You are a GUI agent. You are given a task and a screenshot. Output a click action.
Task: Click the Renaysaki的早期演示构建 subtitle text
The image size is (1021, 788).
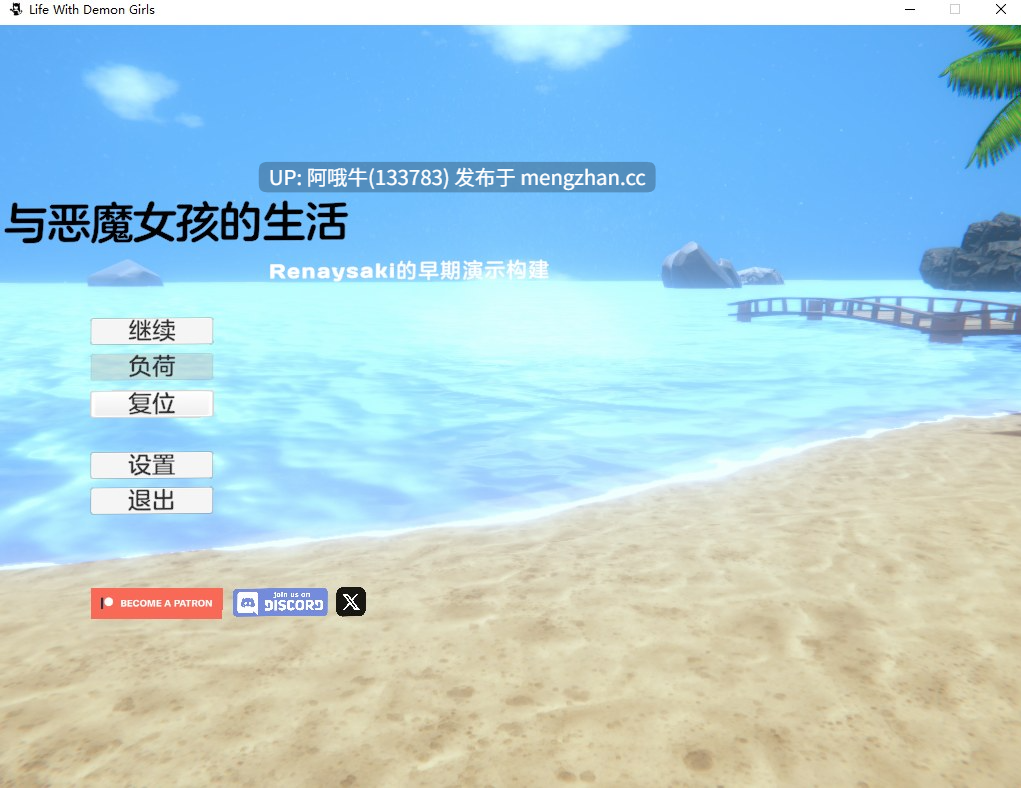point(409,270)
